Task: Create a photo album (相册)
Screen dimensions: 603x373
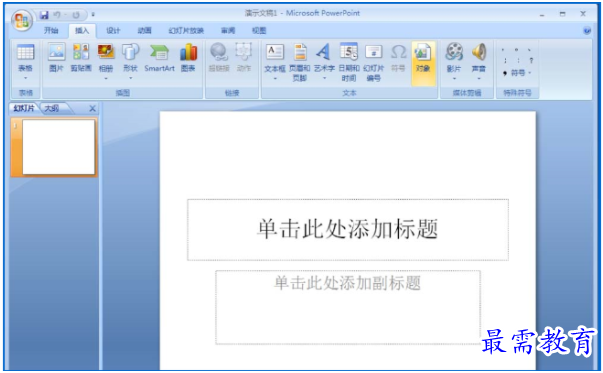Action: pyautogui.click(x=106, y=58)
